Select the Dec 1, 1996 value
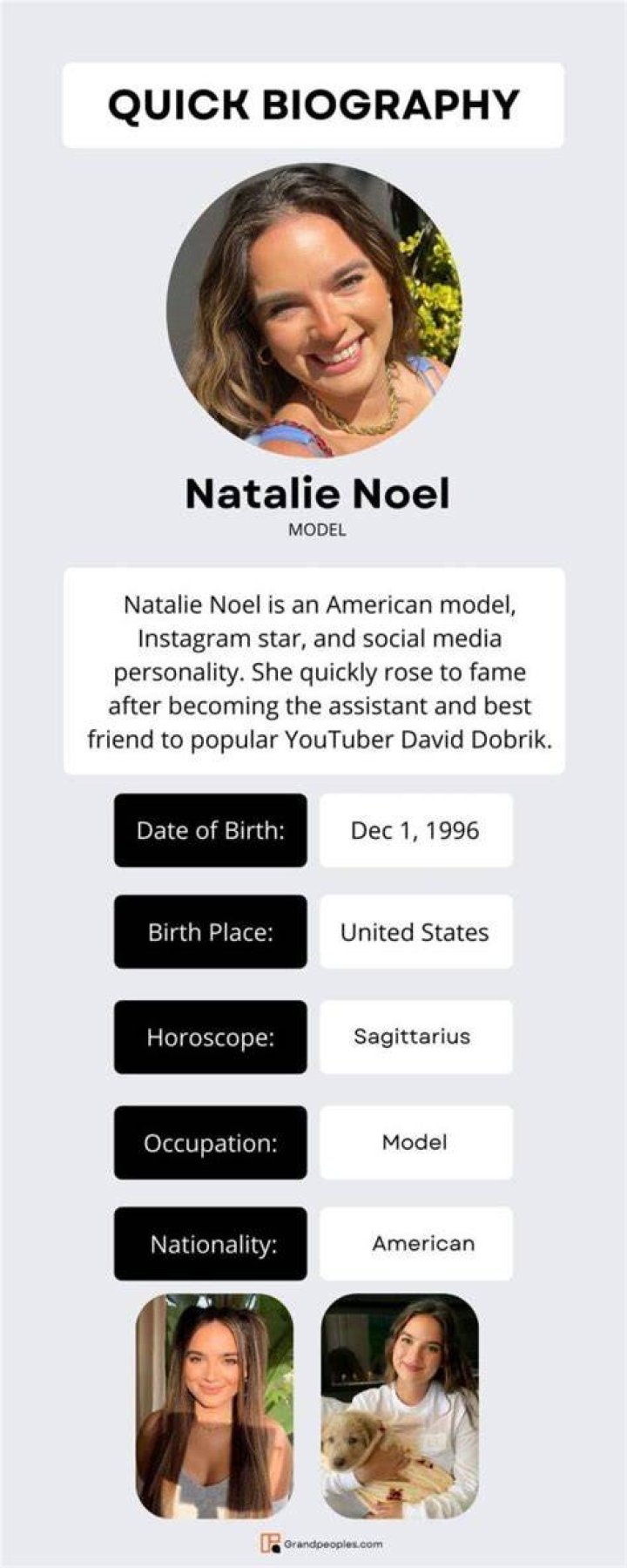Viewport: 627px width, 1568px height. 416,830
